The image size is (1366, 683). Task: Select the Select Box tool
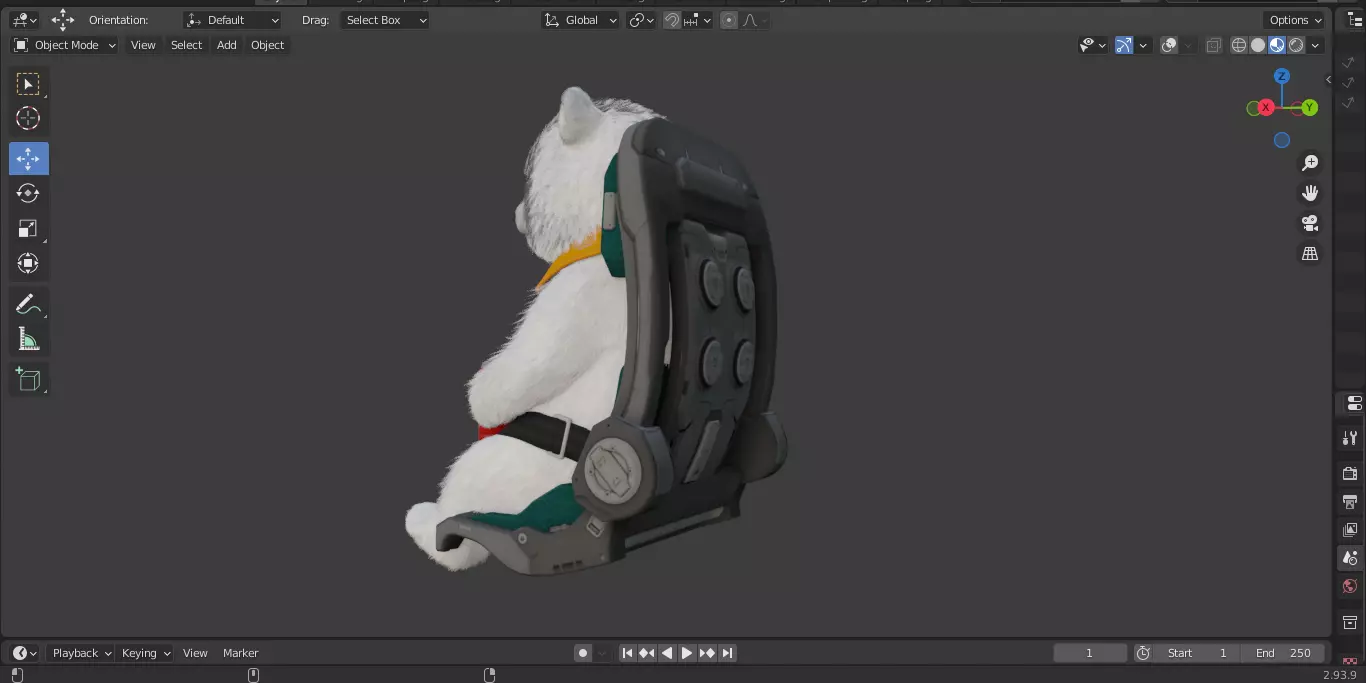pyautogui.click(x=28, y=84)
